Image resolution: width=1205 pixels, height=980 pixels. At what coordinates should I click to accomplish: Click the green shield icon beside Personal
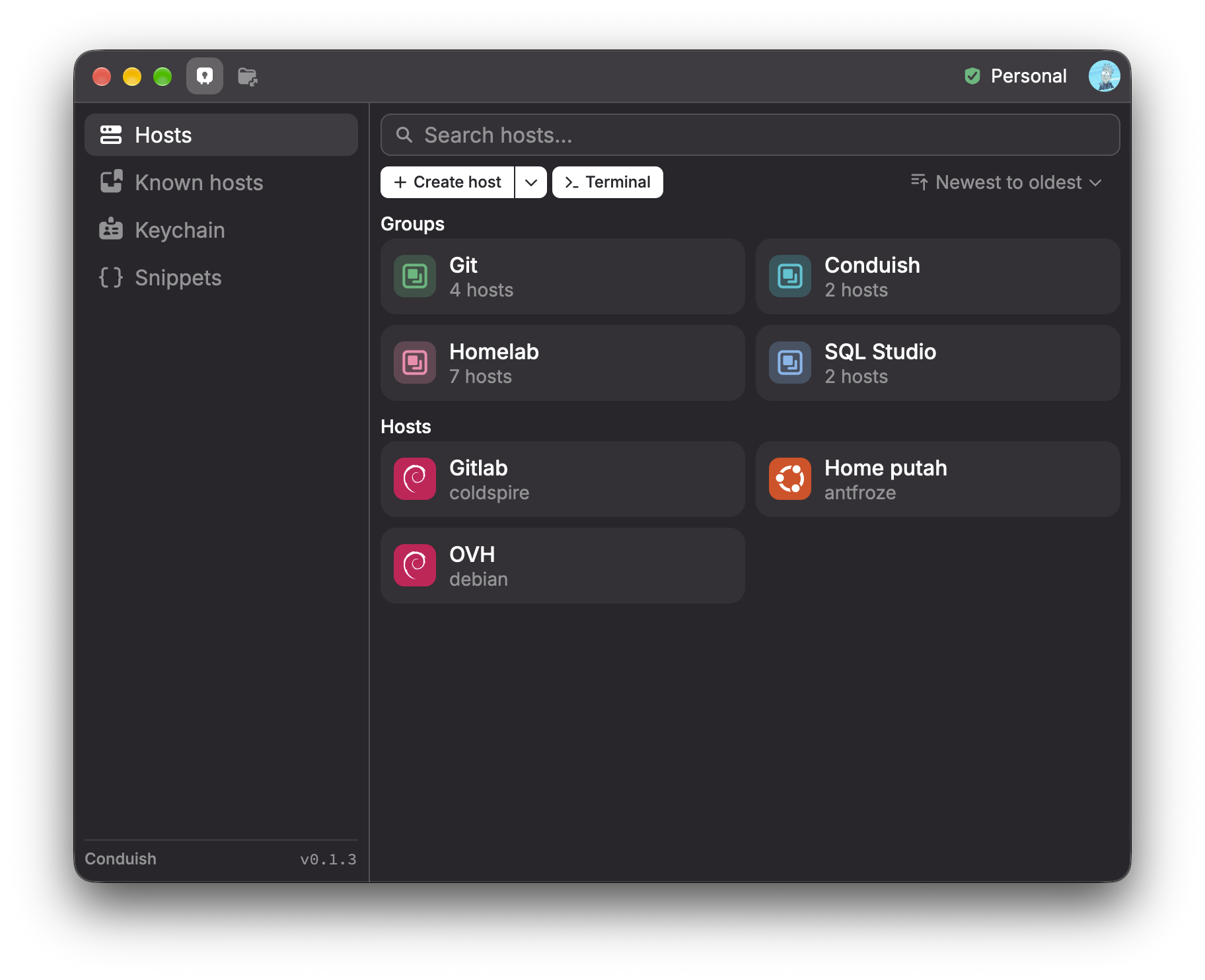(x=972, y=76)
